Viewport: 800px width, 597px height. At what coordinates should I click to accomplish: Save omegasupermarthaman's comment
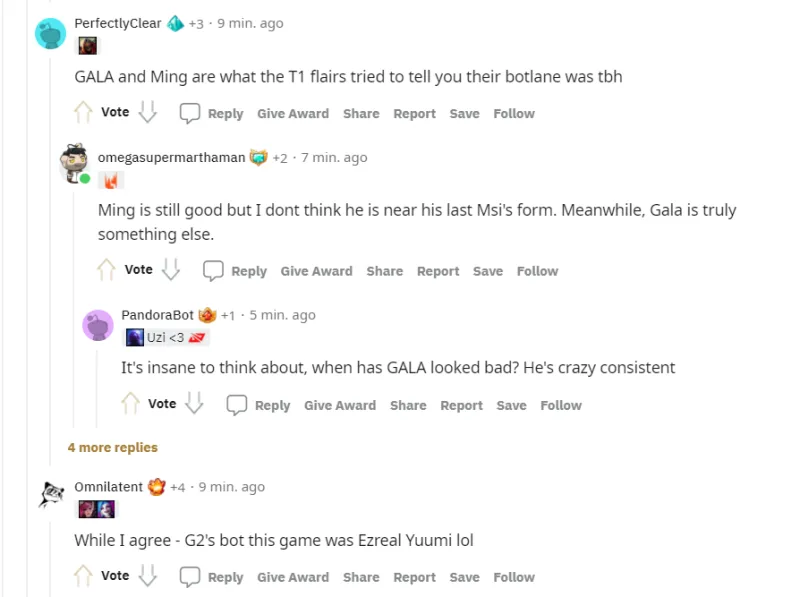click(x=488, y=271)
